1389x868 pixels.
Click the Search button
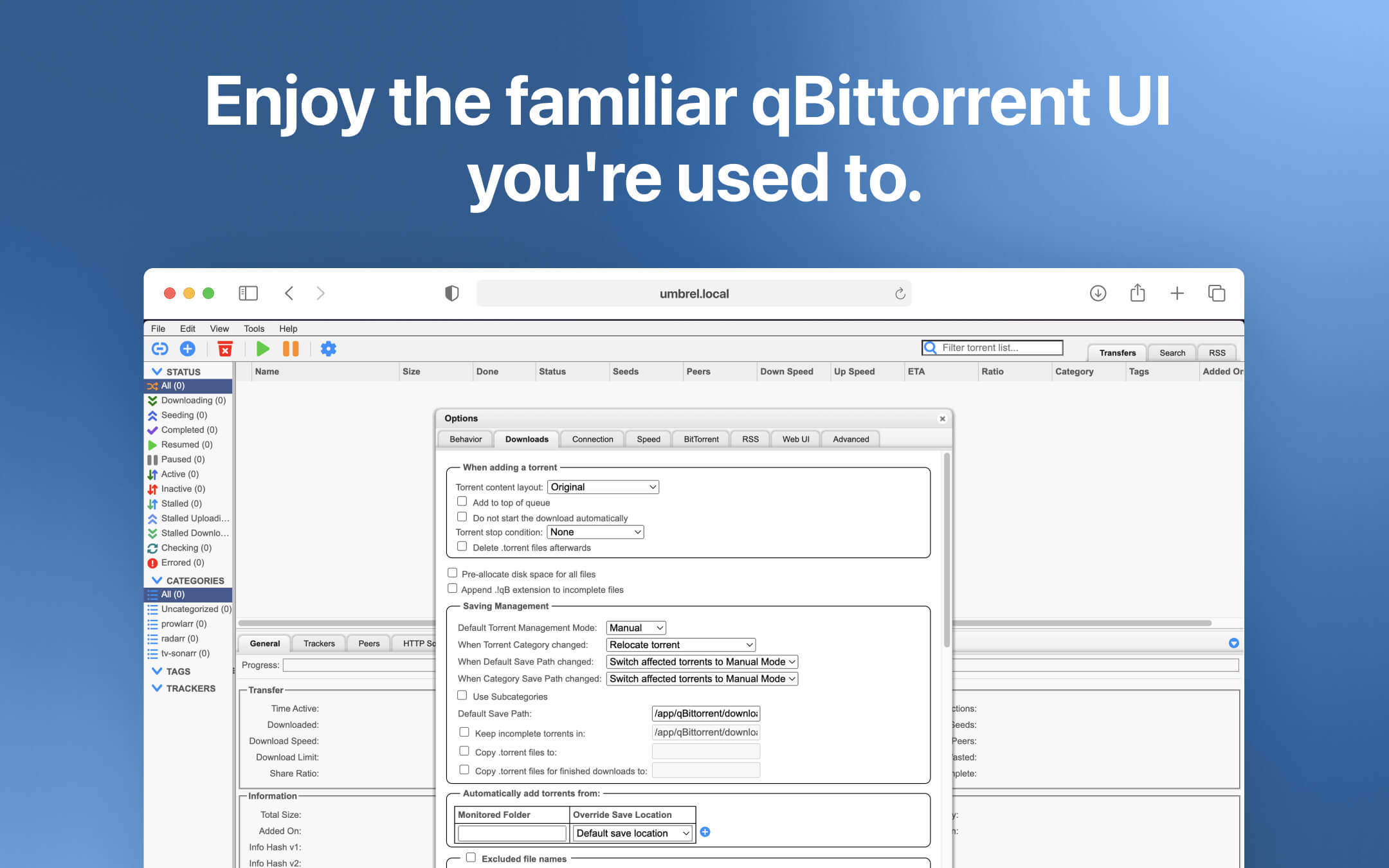[1172, 352]
